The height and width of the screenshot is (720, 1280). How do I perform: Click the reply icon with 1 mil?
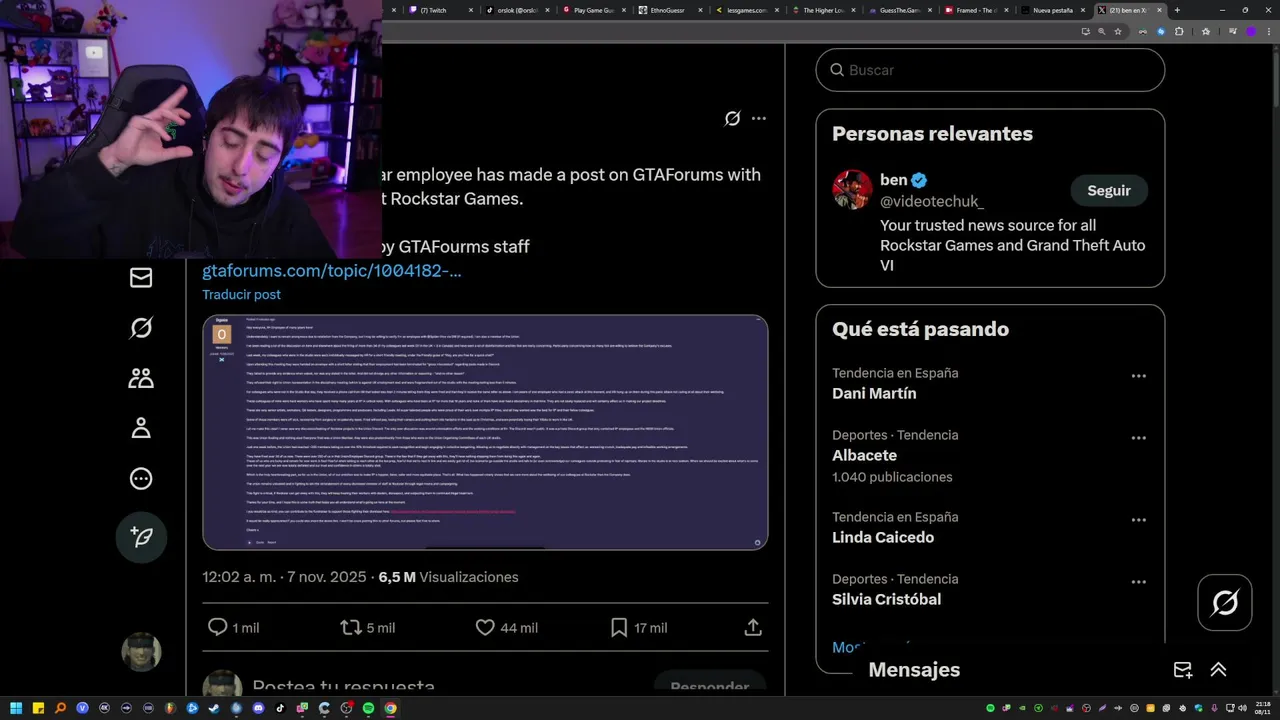point(217,627)
